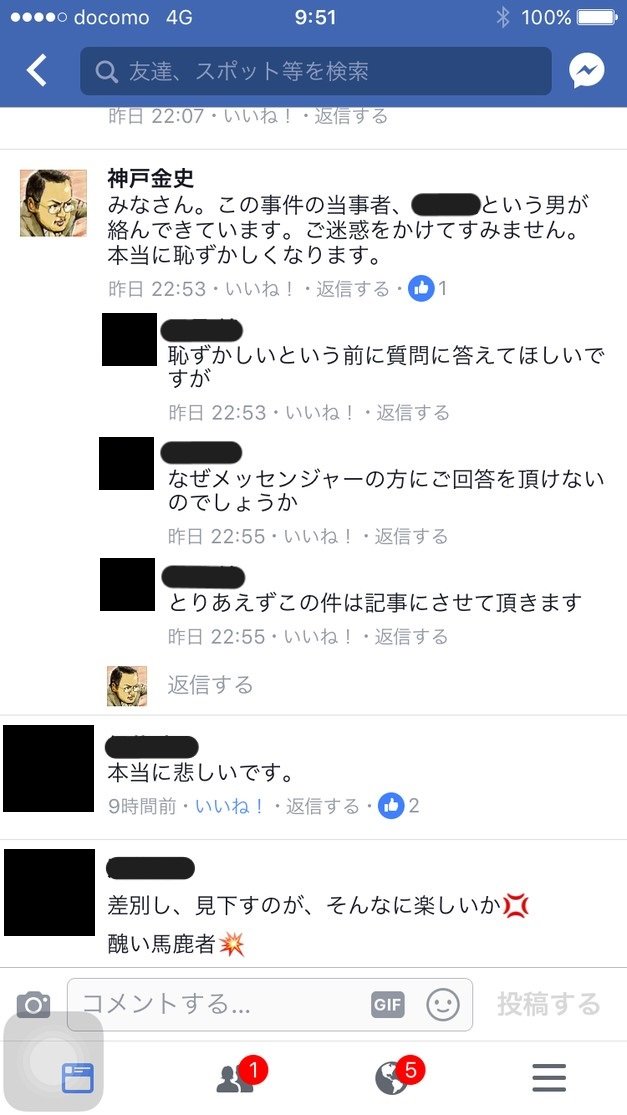Open 神戸金史's profile name
Viewport: 627px width, 1115px height.
pyautogui.click(x=151, y=178)
